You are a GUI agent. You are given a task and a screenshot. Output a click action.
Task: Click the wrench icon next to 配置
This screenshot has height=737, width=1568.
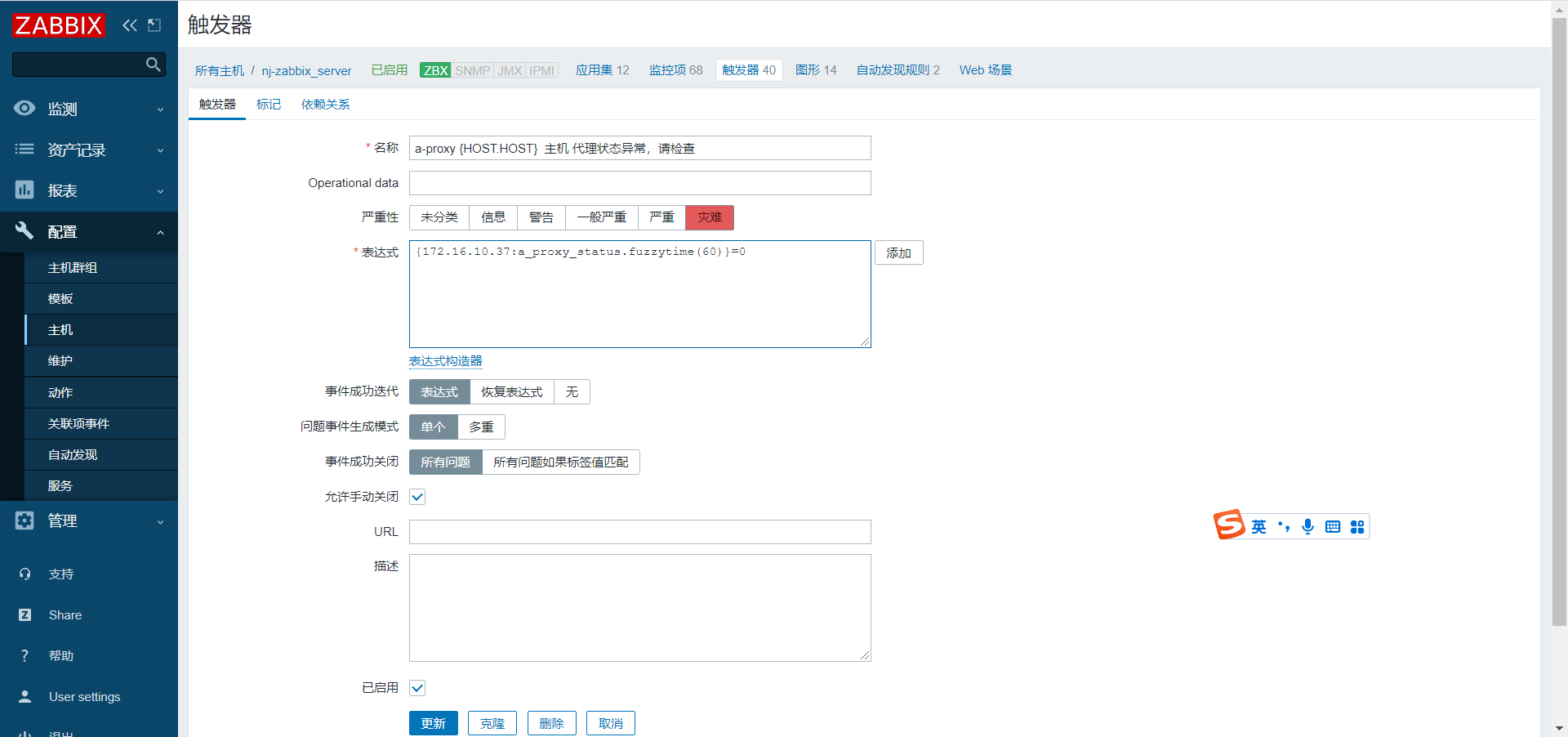point(24,230)
